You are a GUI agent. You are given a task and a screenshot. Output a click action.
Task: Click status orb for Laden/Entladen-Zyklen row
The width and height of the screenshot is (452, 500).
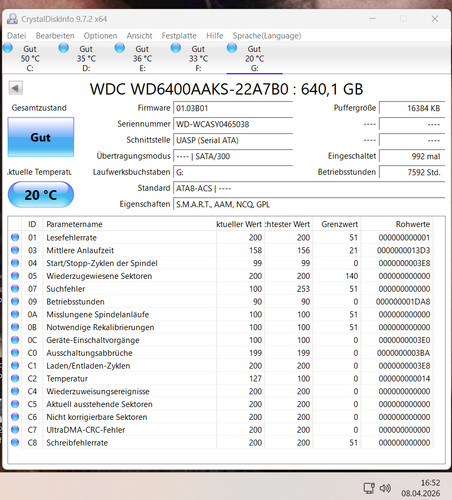tap(15, 365)
